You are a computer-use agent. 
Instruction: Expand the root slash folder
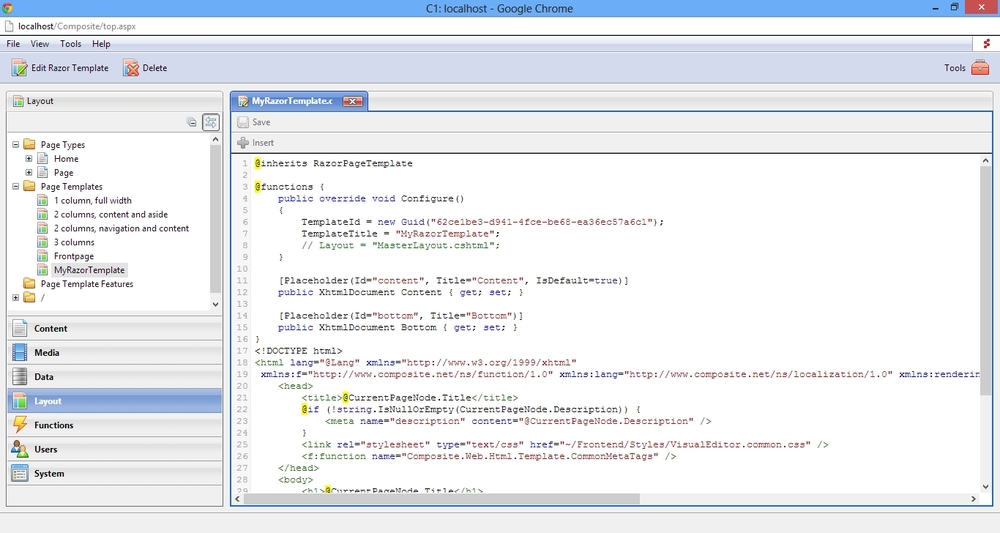coord(16,298)
